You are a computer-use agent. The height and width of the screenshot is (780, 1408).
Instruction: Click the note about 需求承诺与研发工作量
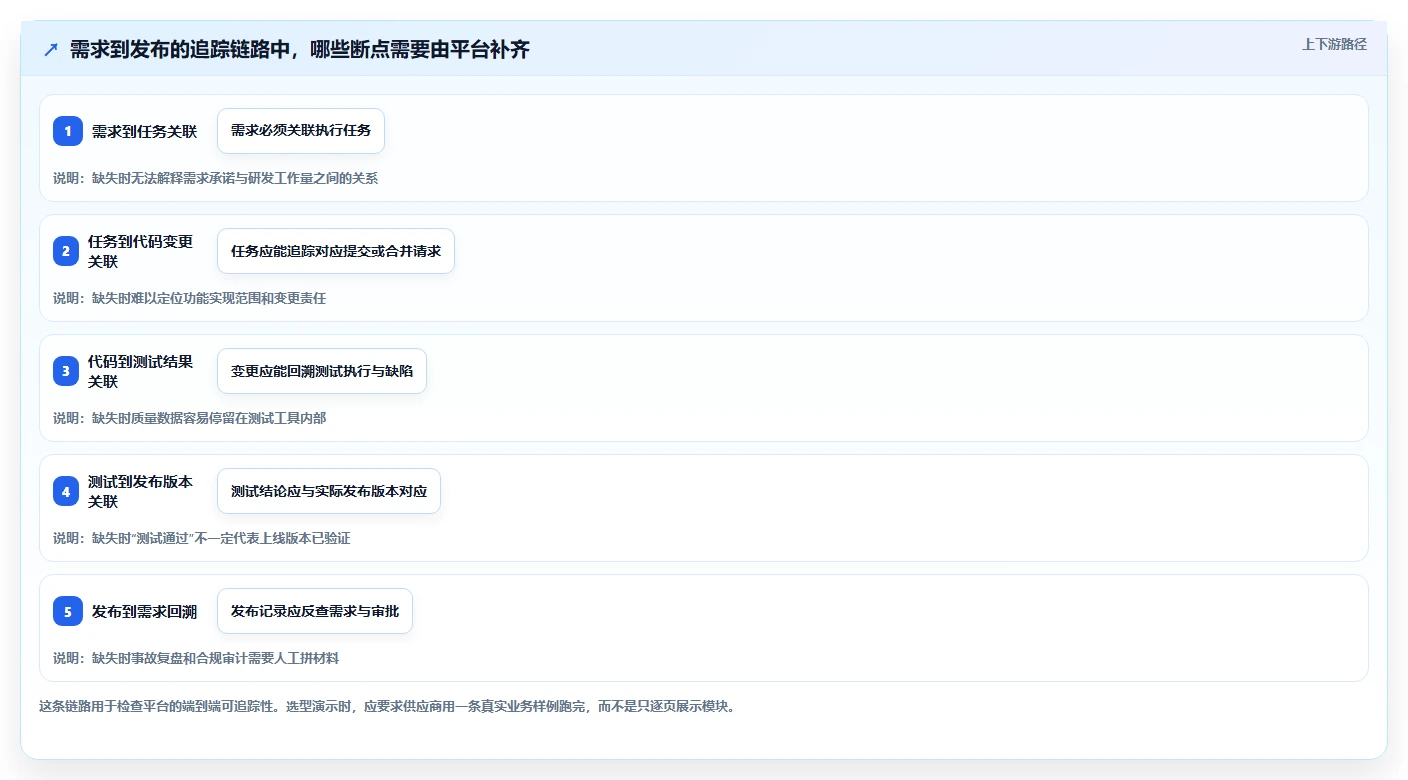(216, 178)
